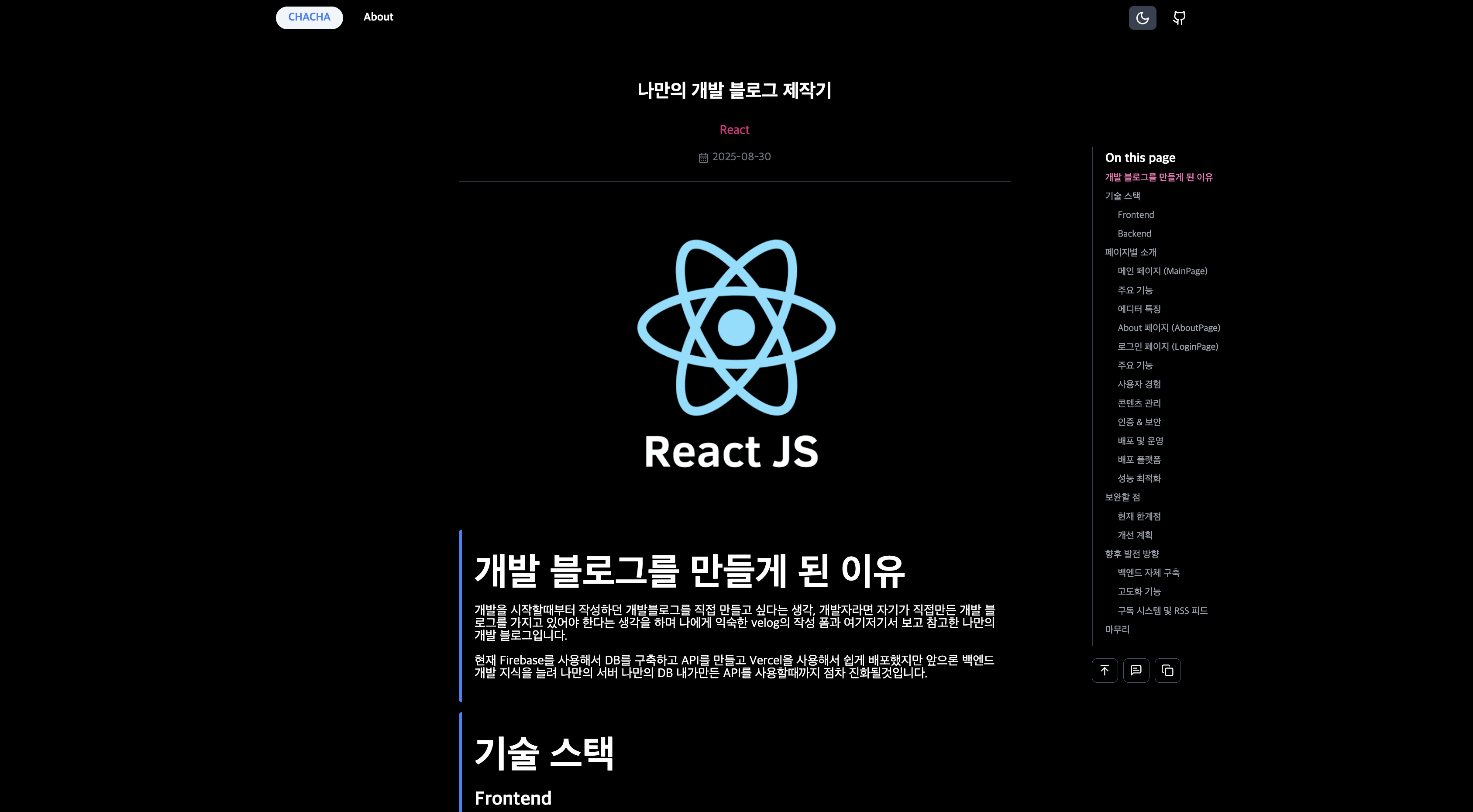Viewport: 1473px width, 812px height.
Task: Copy link using the copy icon button
Action: click(1167, 670)
